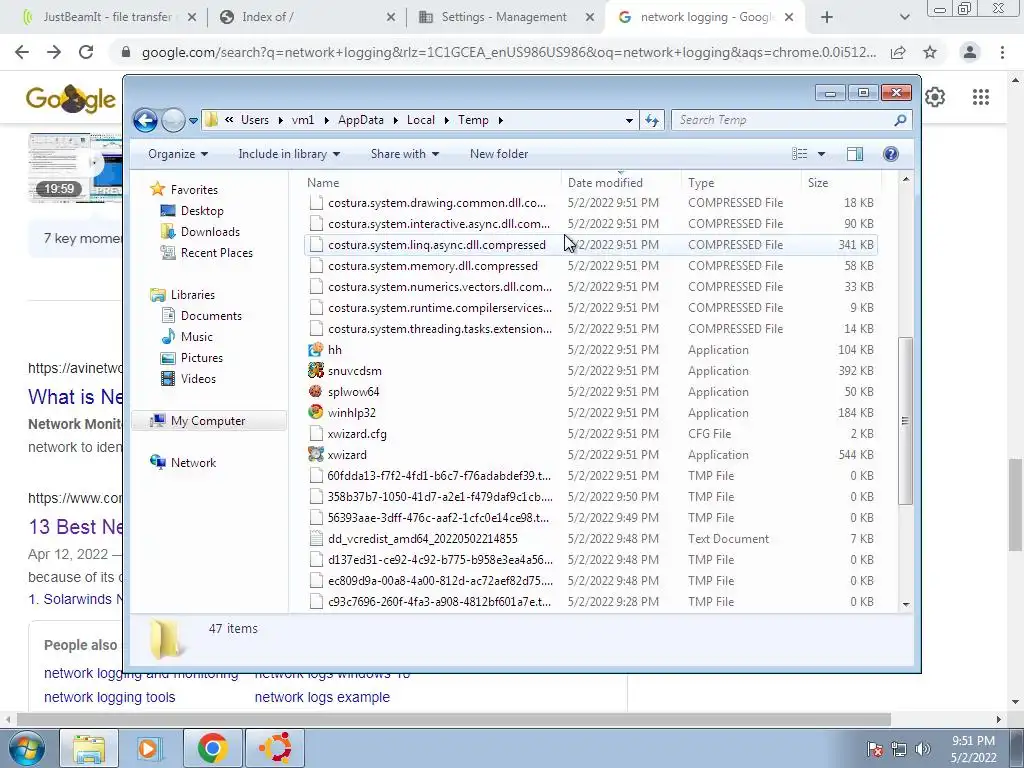Open Music library
1024x768 pixels.
coord(196,337)
